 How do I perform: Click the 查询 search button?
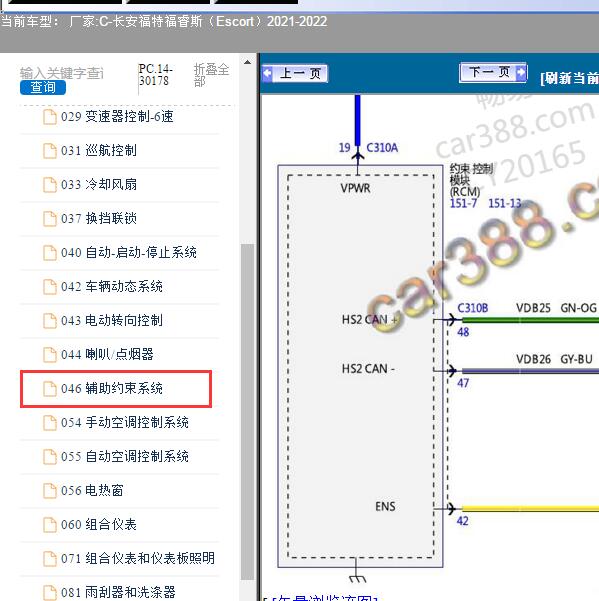coord(43,87)
